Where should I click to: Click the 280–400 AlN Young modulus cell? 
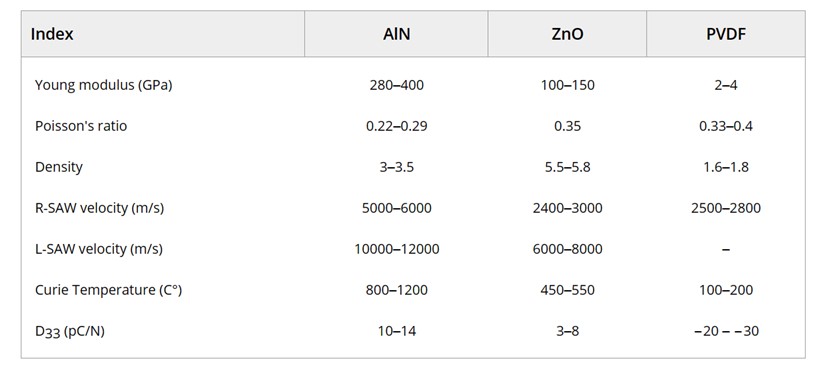coord(396,85)
